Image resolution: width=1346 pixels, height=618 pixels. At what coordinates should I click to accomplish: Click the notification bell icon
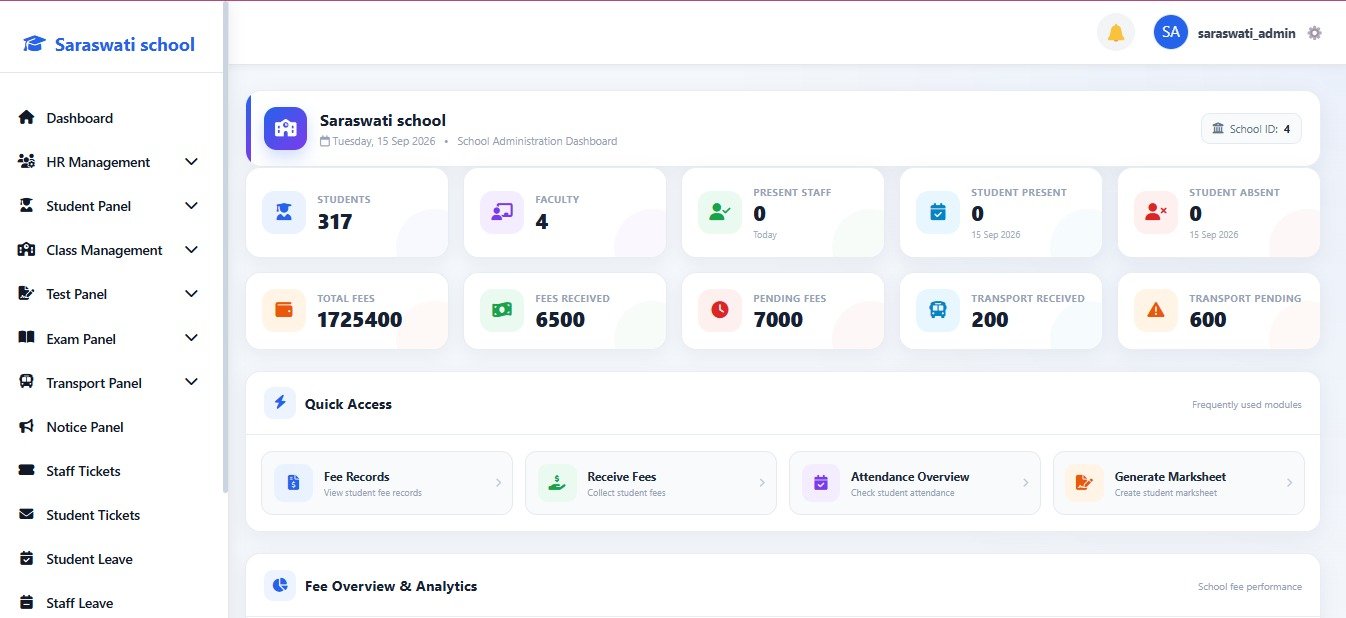point(1116,33)
